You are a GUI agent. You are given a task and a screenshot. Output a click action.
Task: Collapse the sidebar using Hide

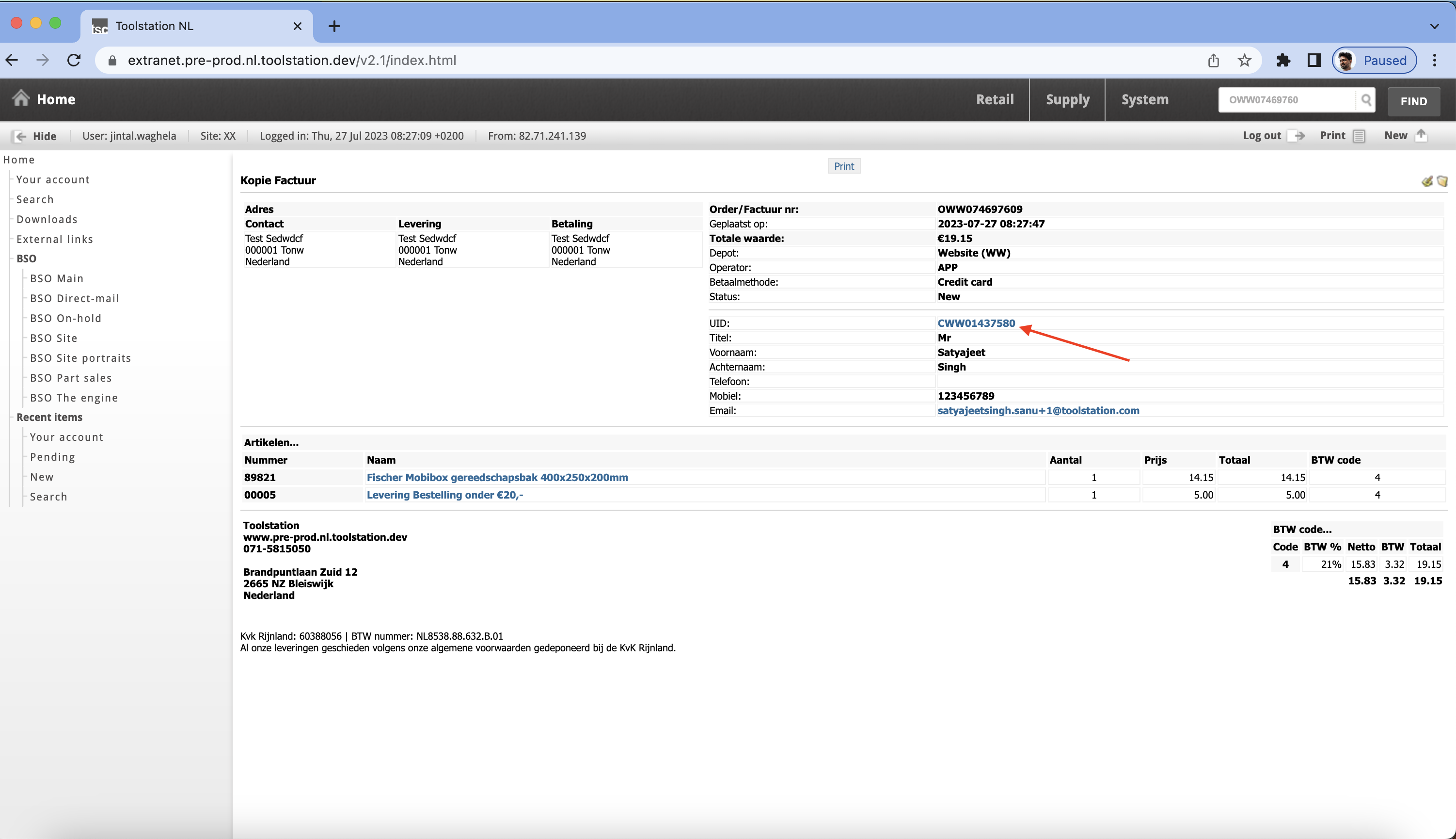click(44, 136)
